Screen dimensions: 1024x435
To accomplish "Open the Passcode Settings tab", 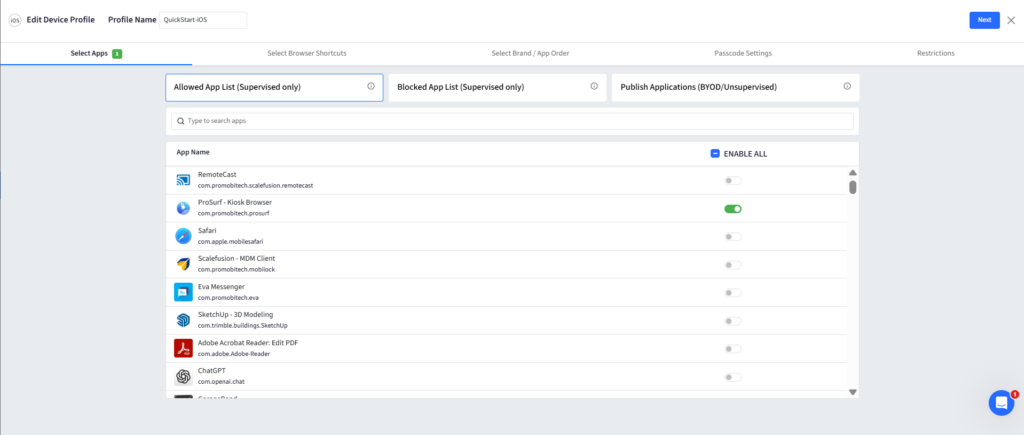I will (x=743, y=54).
